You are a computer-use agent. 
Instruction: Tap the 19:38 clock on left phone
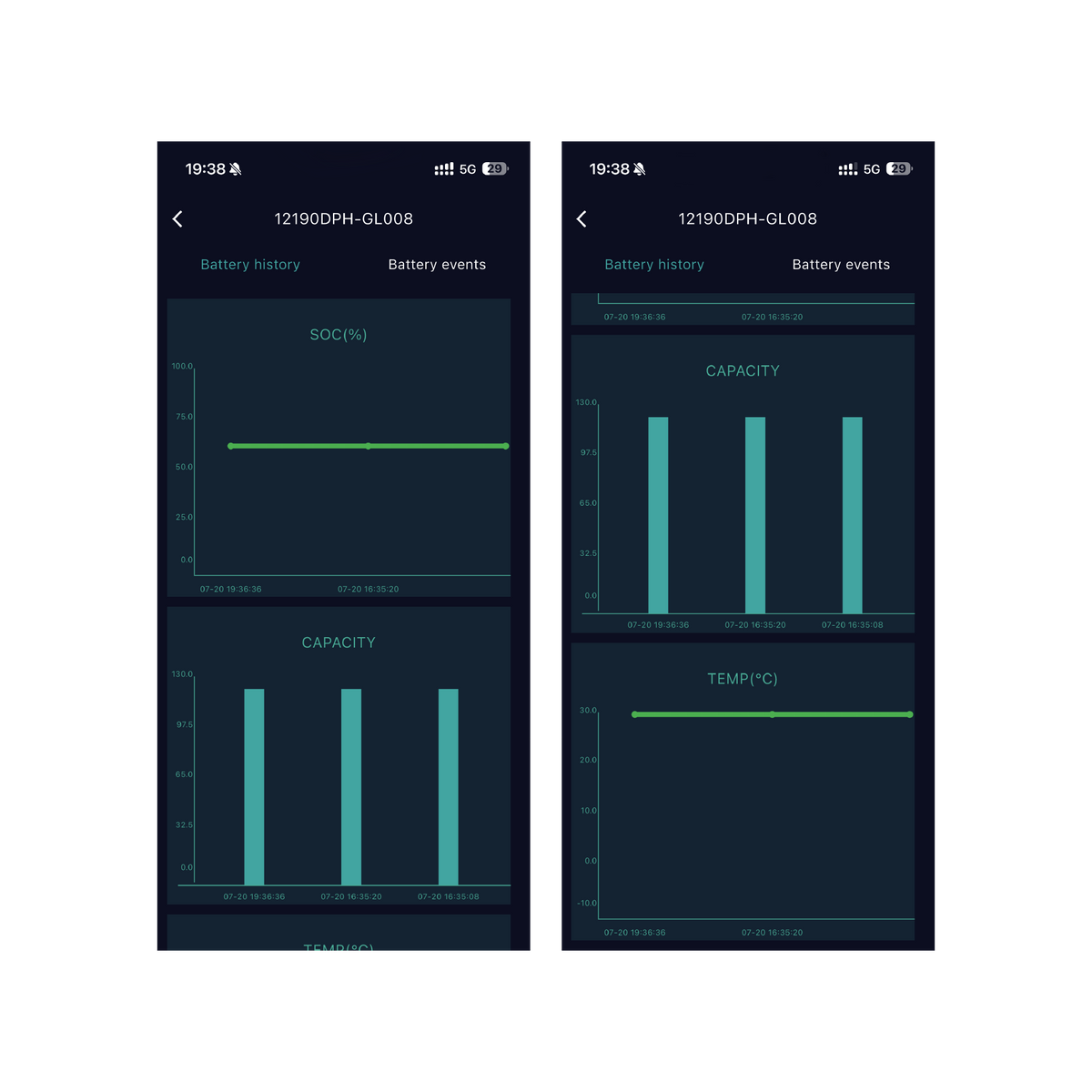pyautogui.click(x=206, y=169)
